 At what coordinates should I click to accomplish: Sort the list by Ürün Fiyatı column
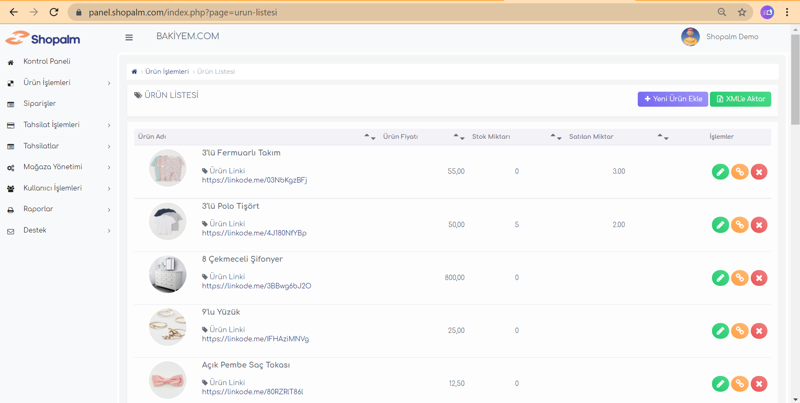pos(458,137)
